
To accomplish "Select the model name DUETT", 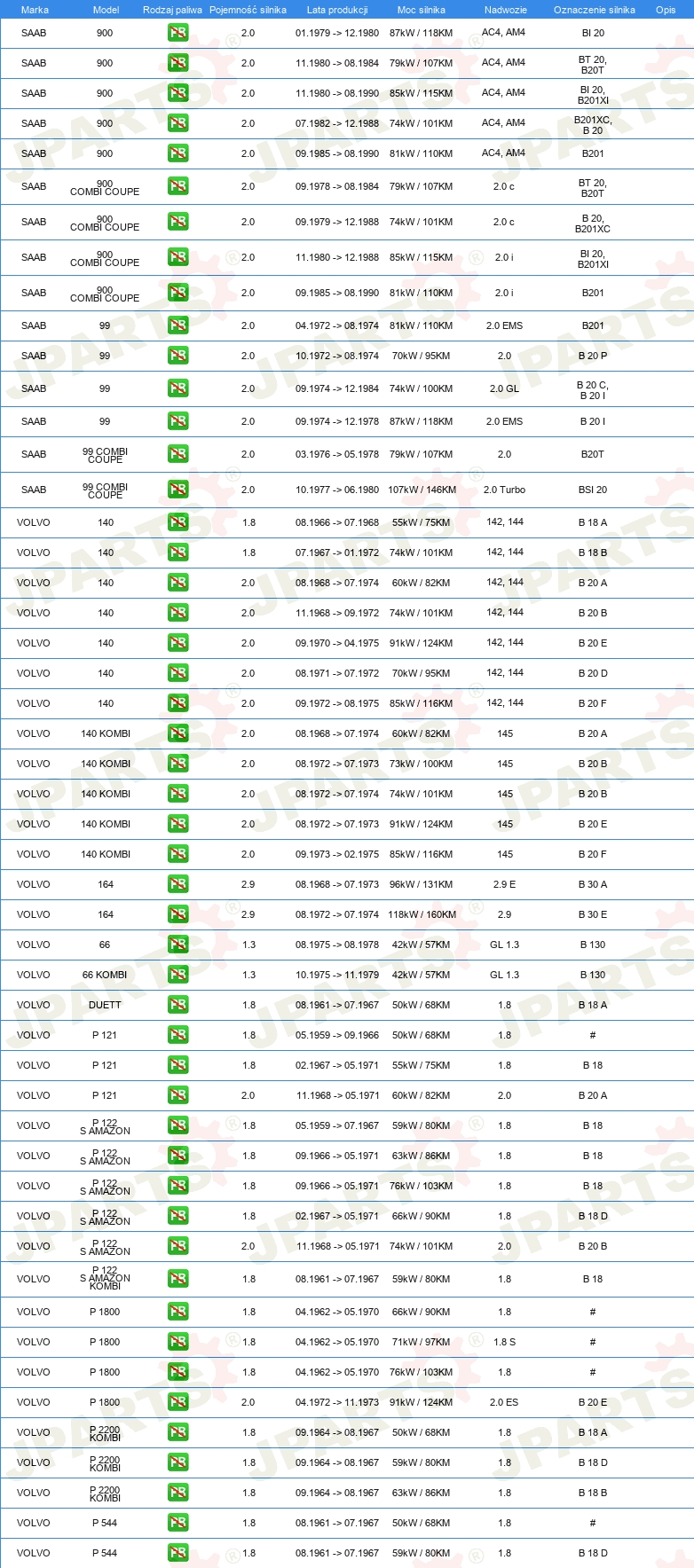I will coord(106,1005).
